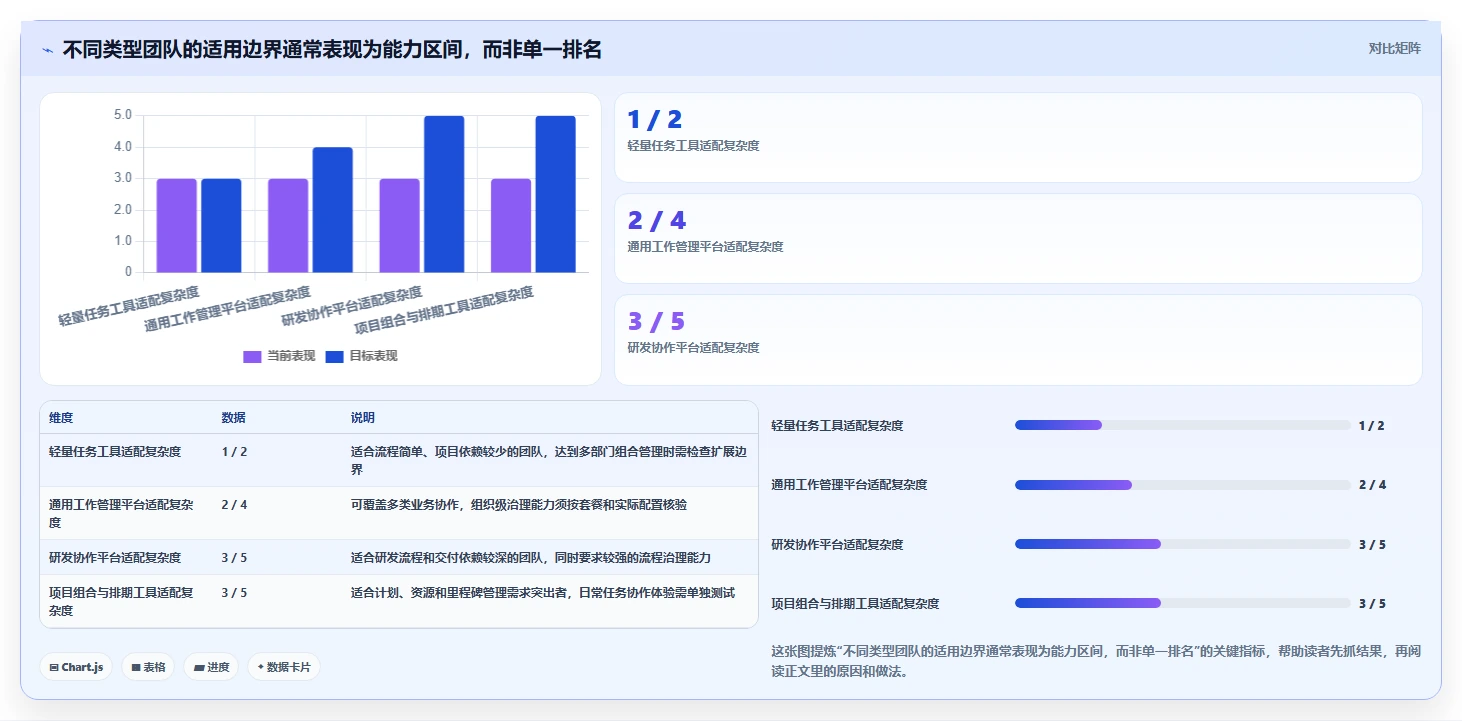Click the 4.0 y-axis tick label
This screenshot has width=1462, height=721.
tap(122, 147)
